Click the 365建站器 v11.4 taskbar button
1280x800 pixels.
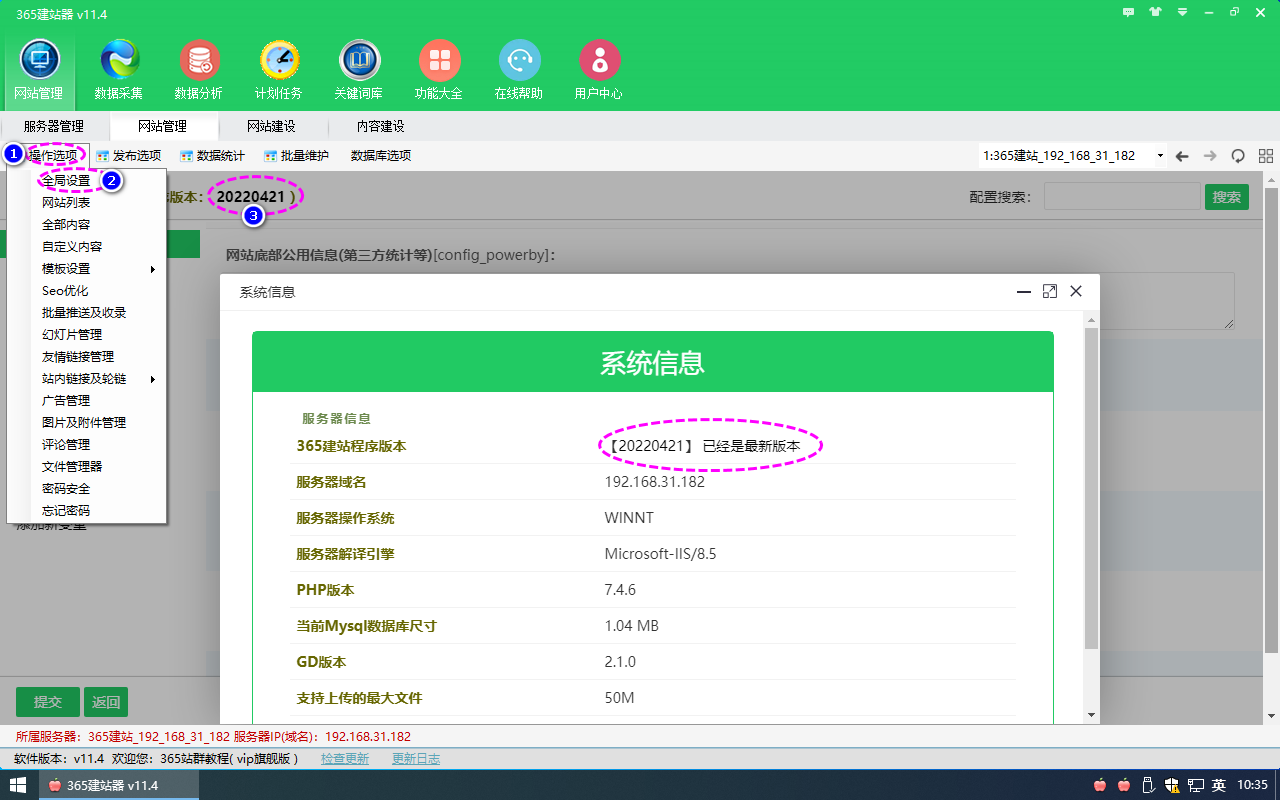coord(119,785)
